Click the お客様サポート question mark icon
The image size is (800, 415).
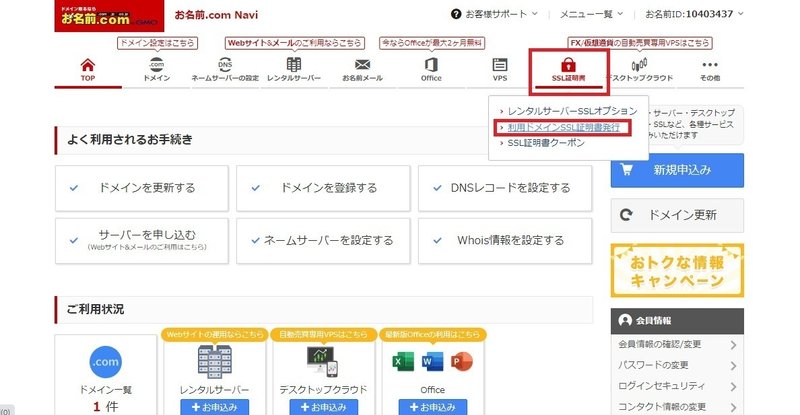[456, 14]
